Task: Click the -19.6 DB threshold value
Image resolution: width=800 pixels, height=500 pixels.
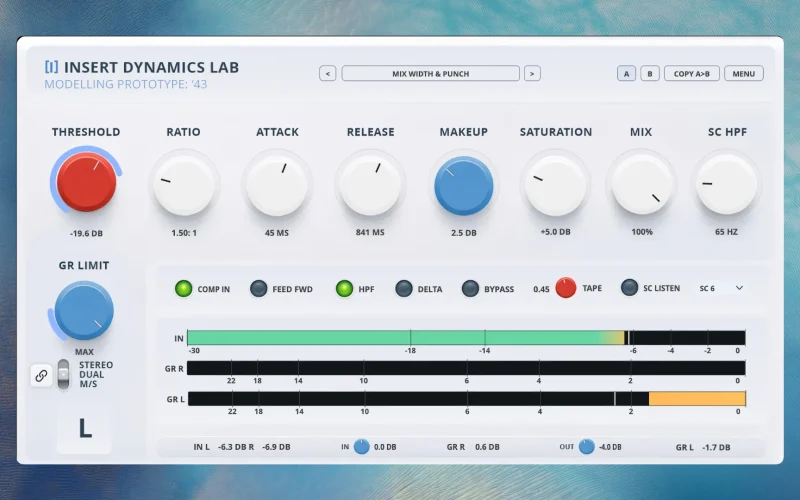Action: (86, 233)
